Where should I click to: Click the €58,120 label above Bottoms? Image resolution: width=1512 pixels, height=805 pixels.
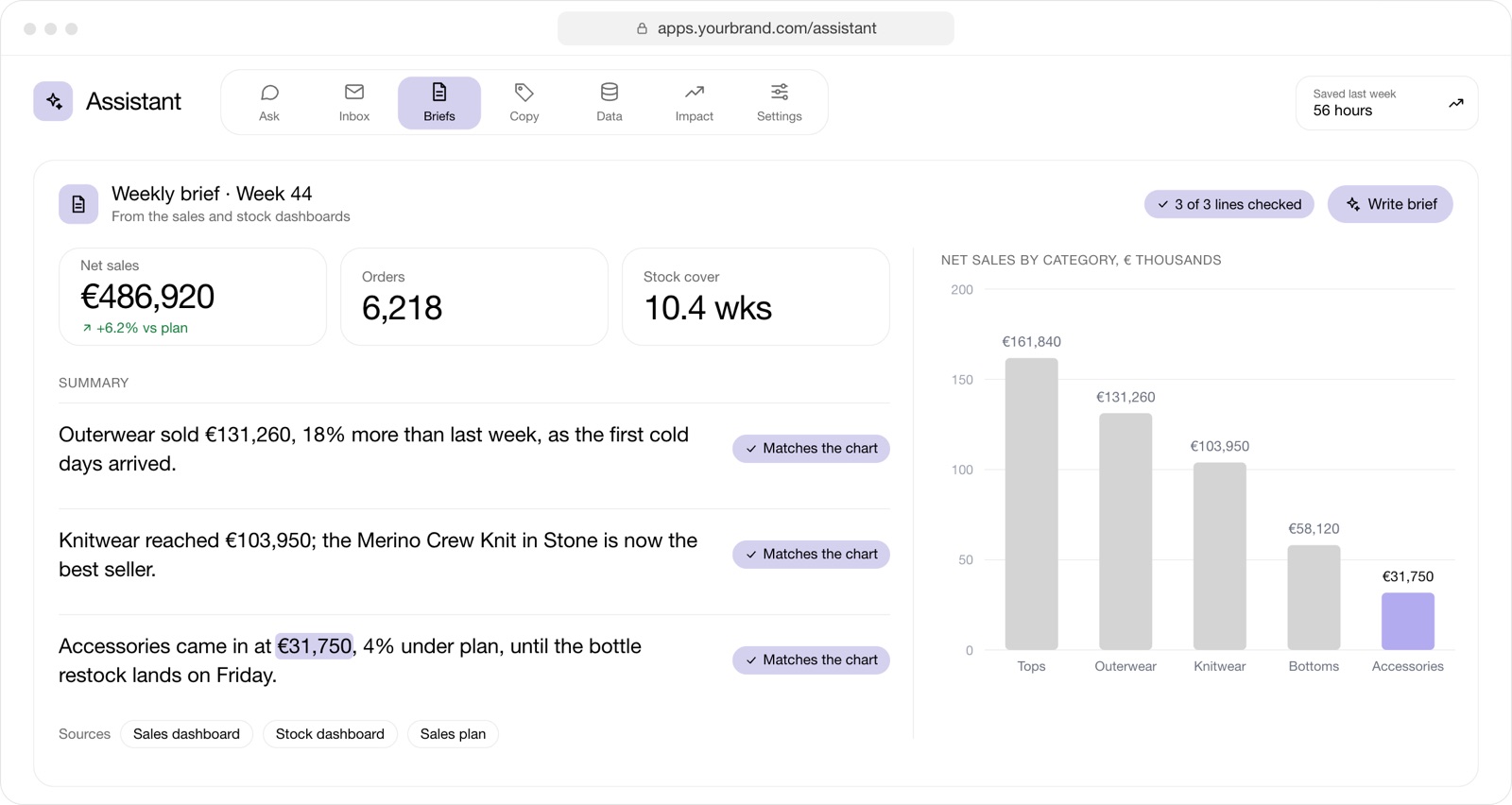pyautogui.click(x=1314, y=529)
